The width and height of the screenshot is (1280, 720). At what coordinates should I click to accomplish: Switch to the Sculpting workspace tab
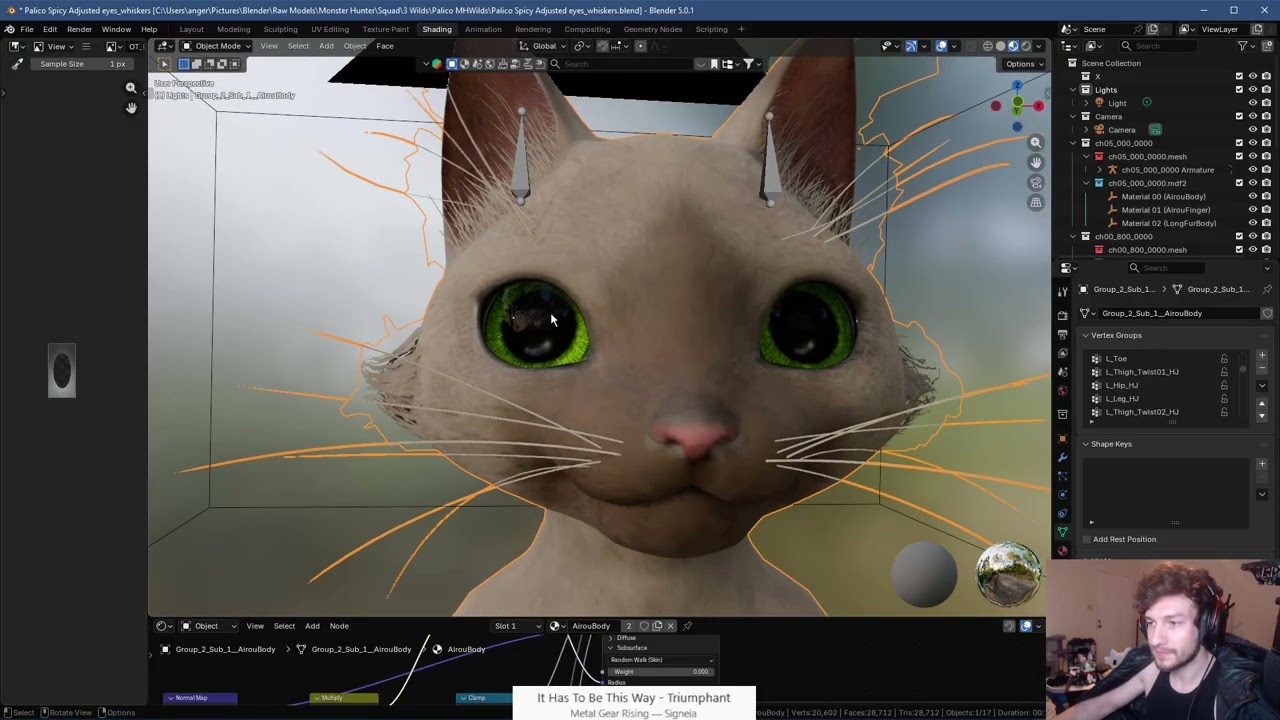point(280,29)
